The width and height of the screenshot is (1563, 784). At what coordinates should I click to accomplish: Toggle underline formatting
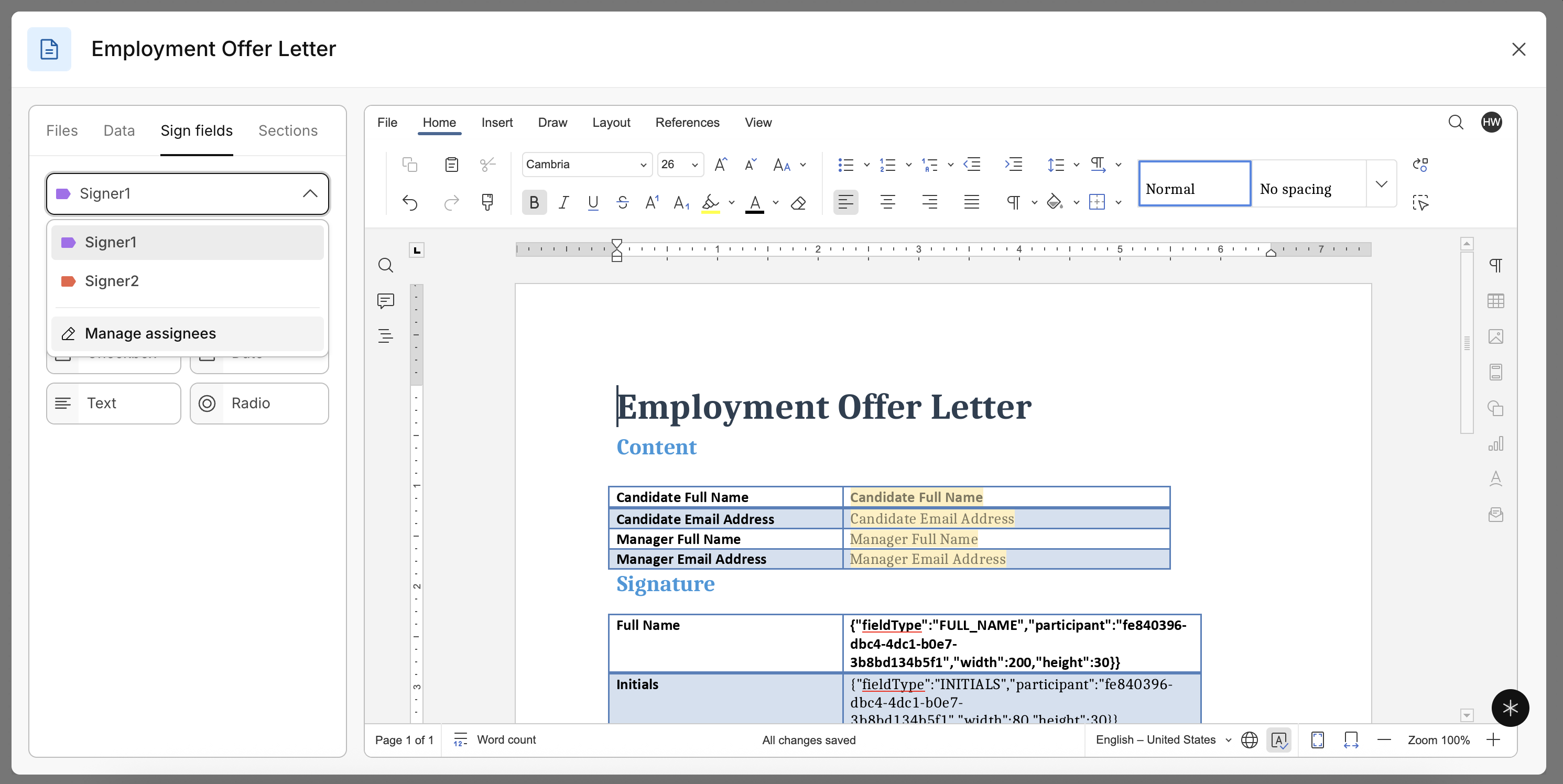(x=593, y=203)
